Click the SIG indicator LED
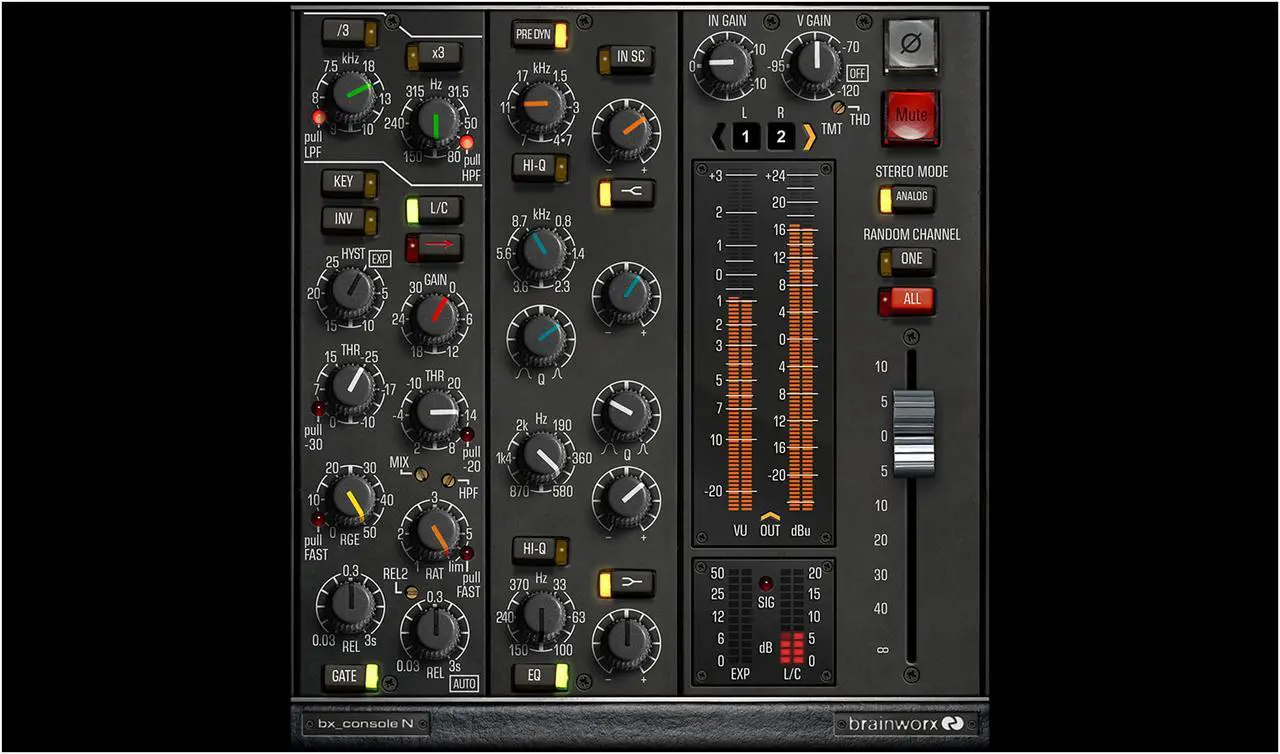Screen dimensions: 1280x754 [766, 583]
